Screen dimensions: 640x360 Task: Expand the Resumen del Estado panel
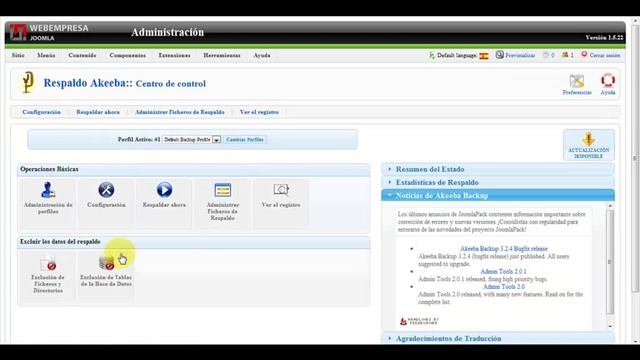[x=498, y=169]
